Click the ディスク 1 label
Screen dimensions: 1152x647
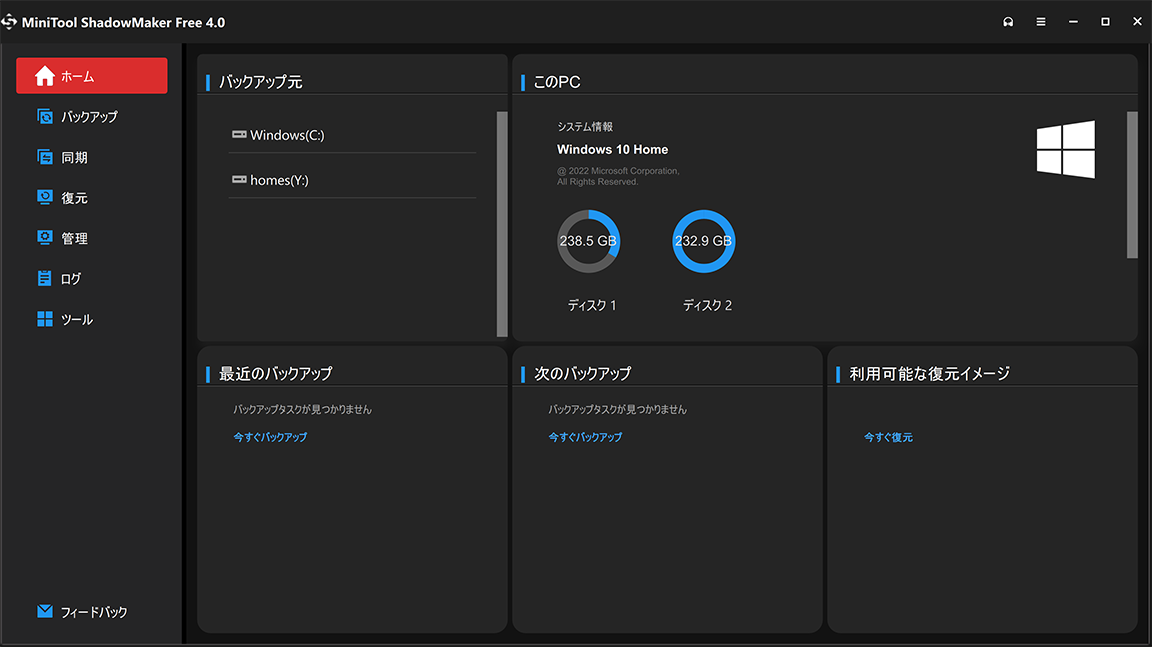(x=592, y=306)
